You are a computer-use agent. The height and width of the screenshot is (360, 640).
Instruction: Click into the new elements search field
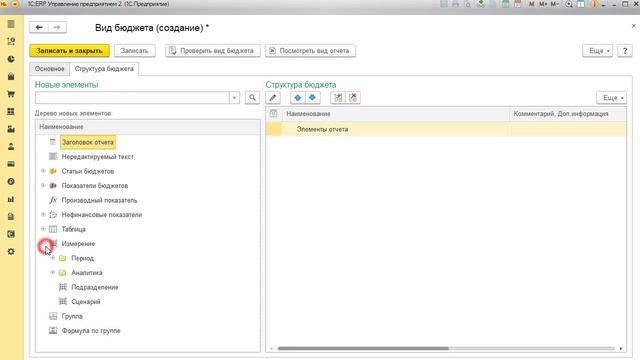click(132, 98)
